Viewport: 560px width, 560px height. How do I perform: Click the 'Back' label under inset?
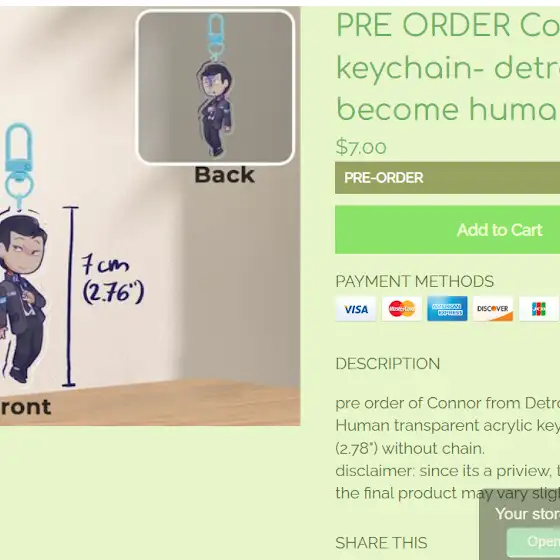(225, 175)
